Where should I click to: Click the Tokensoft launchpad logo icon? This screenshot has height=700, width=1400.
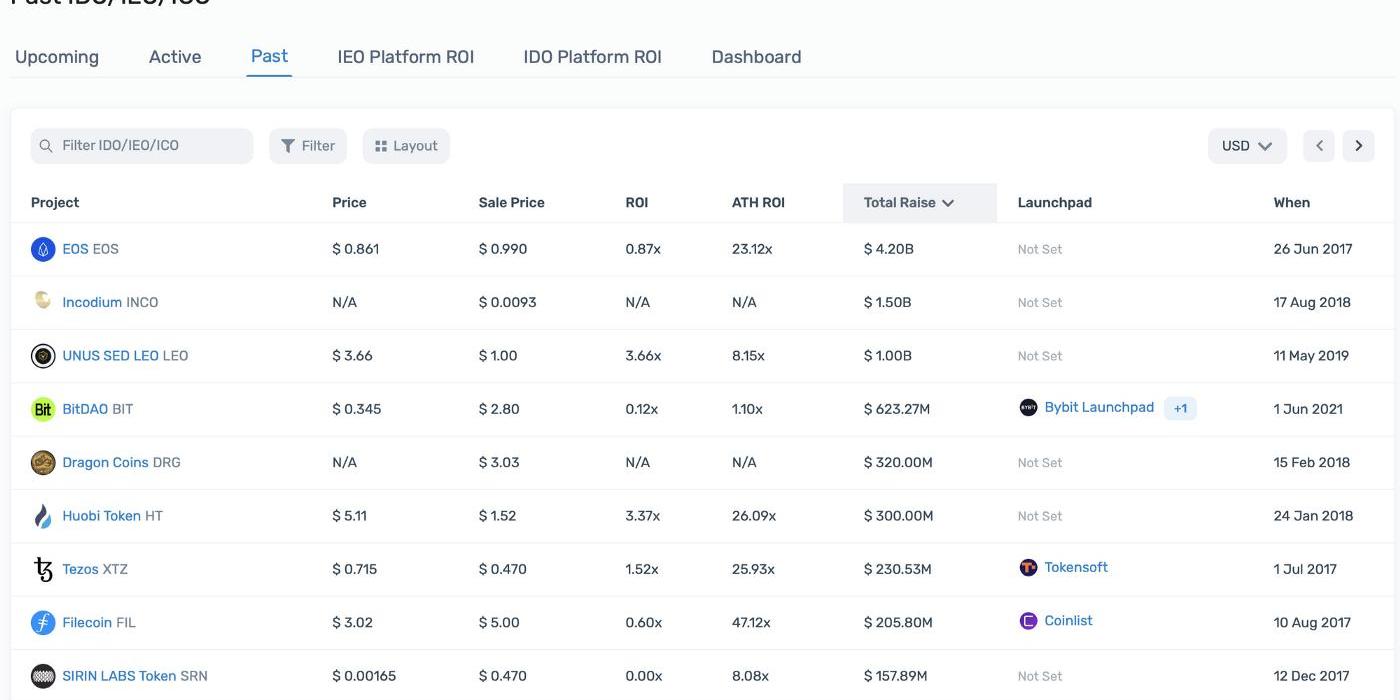(1028, 567)
